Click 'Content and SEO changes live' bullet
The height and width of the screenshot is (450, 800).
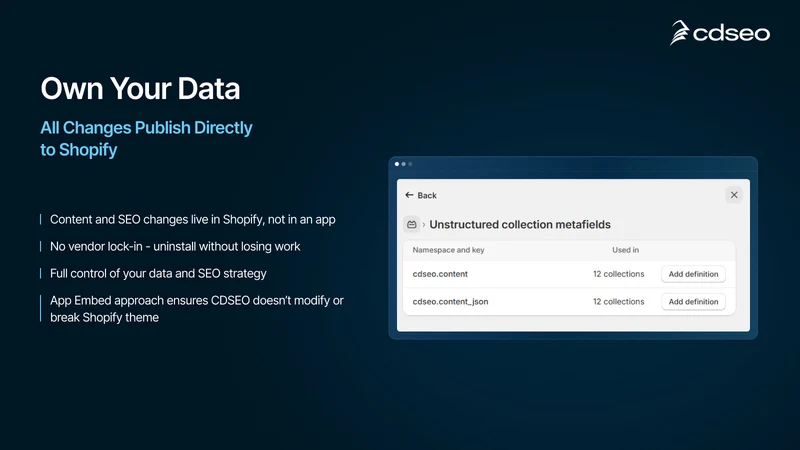[x=192, y=219]
